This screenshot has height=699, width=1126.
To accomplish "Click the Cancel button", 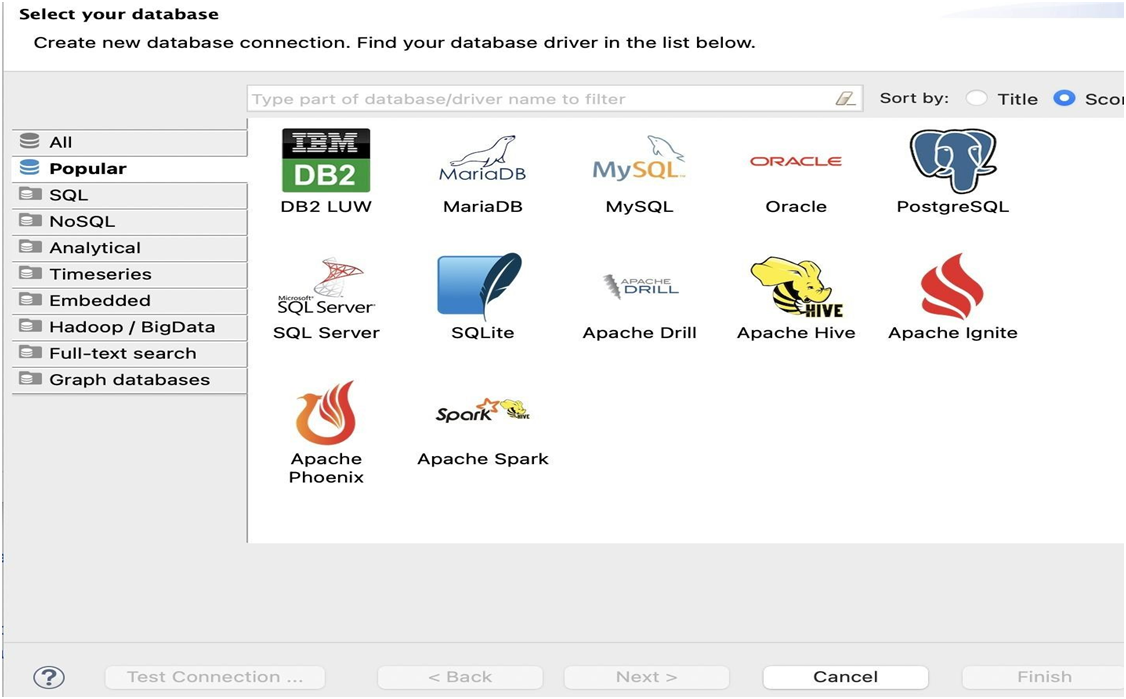I will pos(845,677).
